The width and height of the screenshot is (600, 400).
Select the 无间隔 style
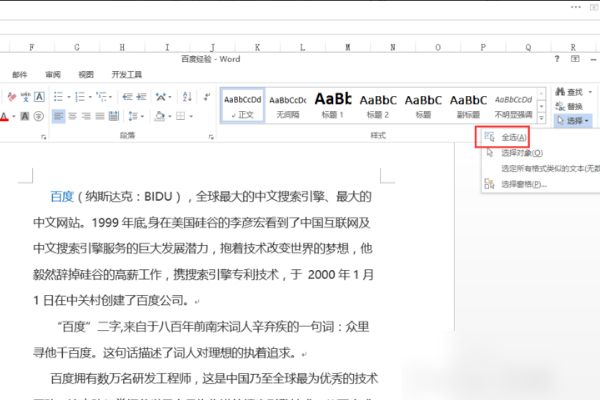tap(288, 105)
